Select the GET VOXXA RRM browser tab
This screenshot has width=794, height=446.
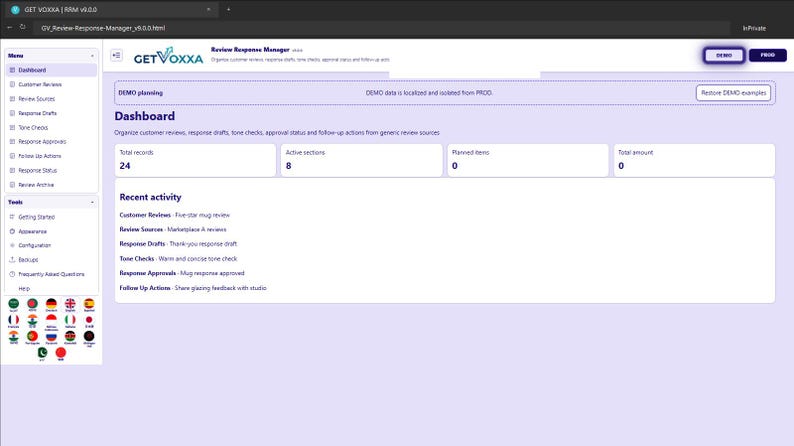(x=111, y=10)
